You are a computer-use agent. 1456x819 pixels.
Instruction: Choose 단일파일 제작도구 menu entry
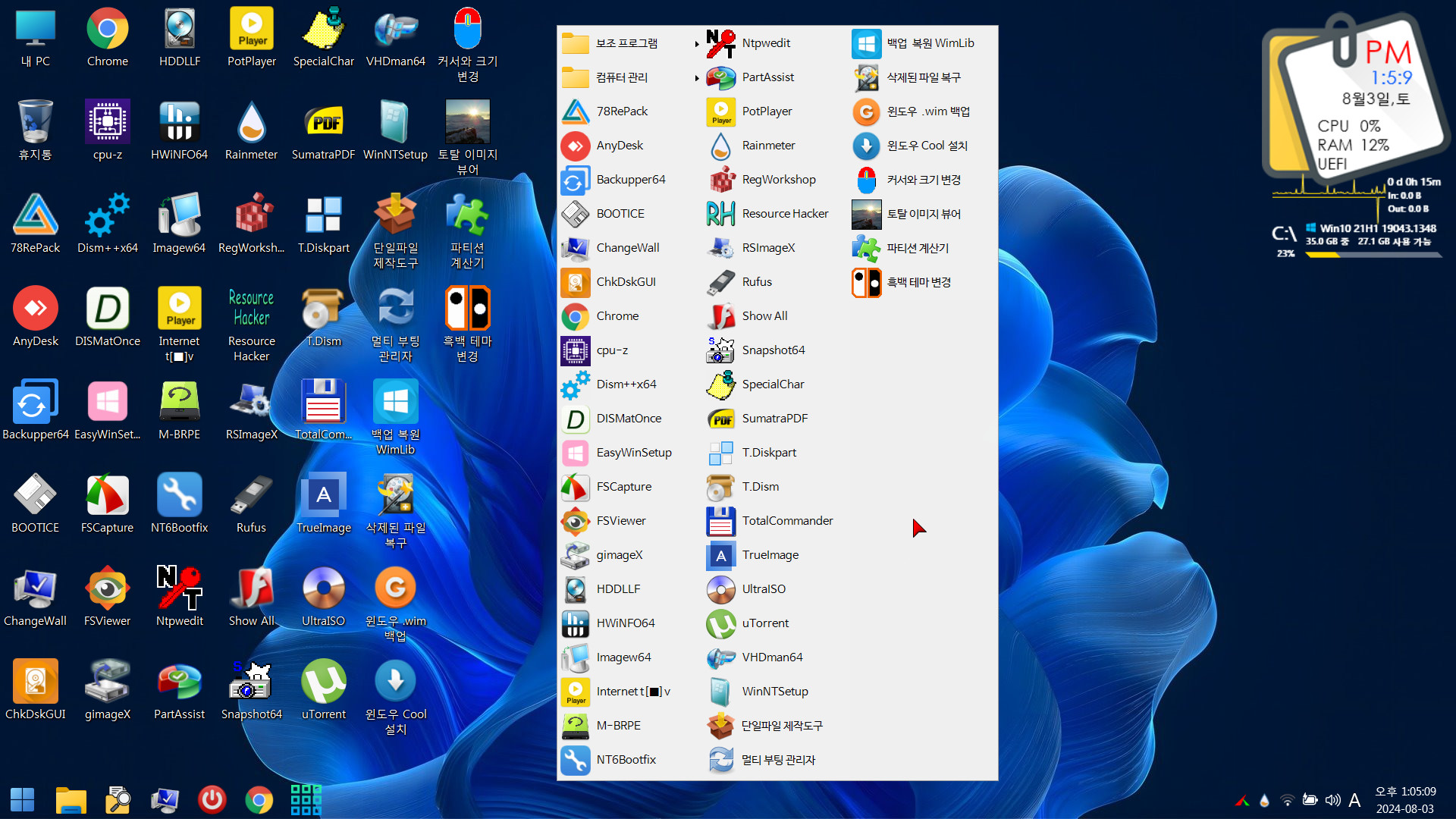775,726
